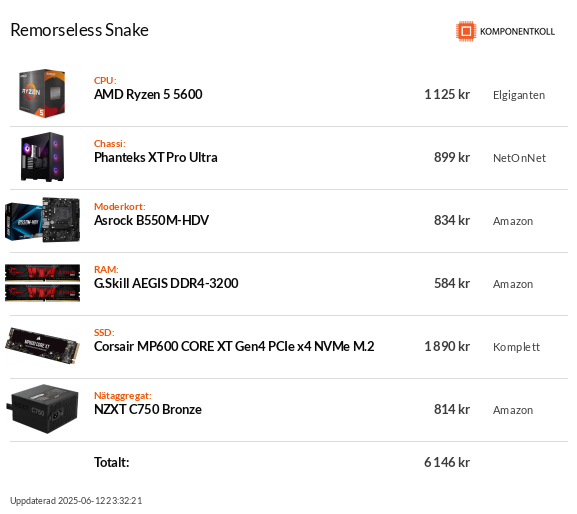Click the 1 890 kr SSD price

click(447, 347)
